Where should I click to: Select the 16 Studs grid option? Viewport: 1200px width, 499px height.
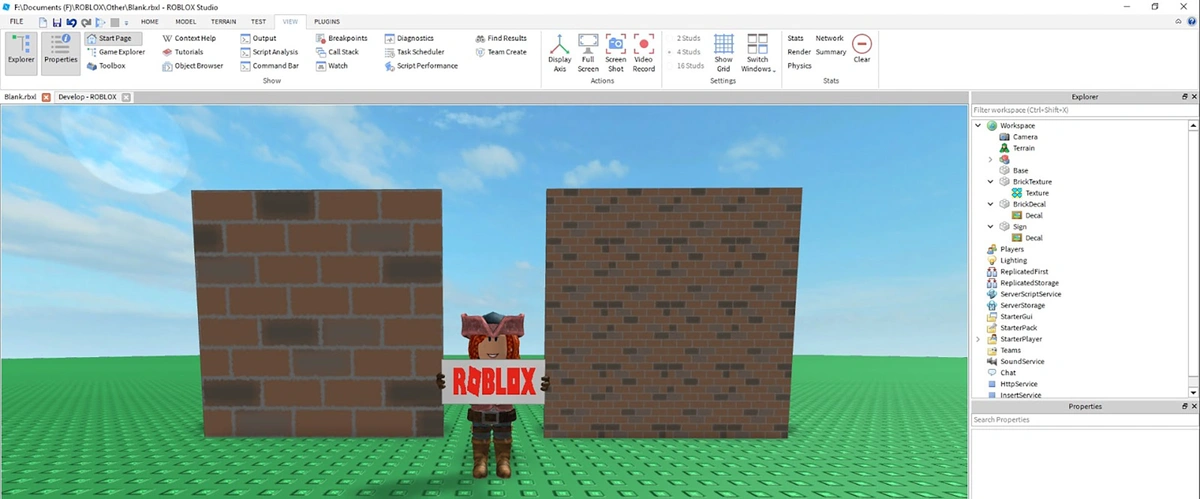point(688,66)
